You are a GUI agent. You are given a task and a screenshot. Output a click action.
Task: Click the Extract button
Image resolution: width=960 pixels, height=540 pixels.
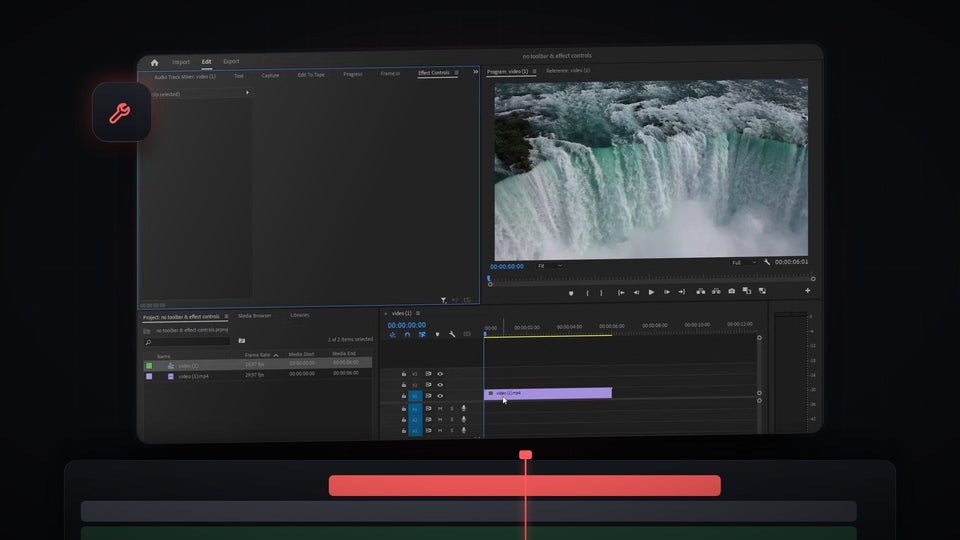716,291
